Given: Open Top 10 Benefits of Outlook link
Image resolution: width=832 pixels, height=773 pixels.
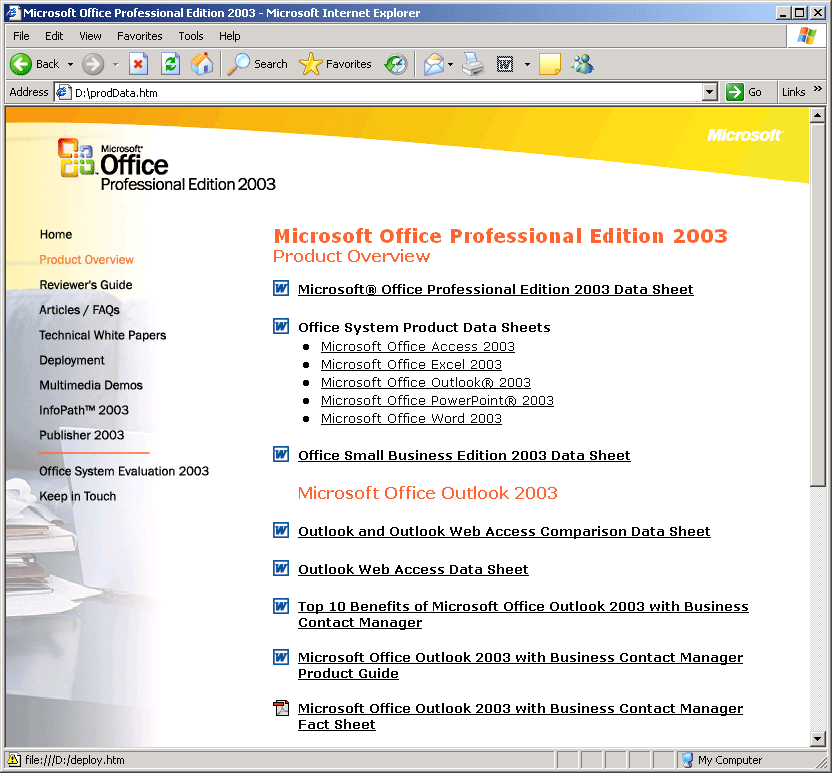Looking at the screenshot, I should click(x=523, y=614).
